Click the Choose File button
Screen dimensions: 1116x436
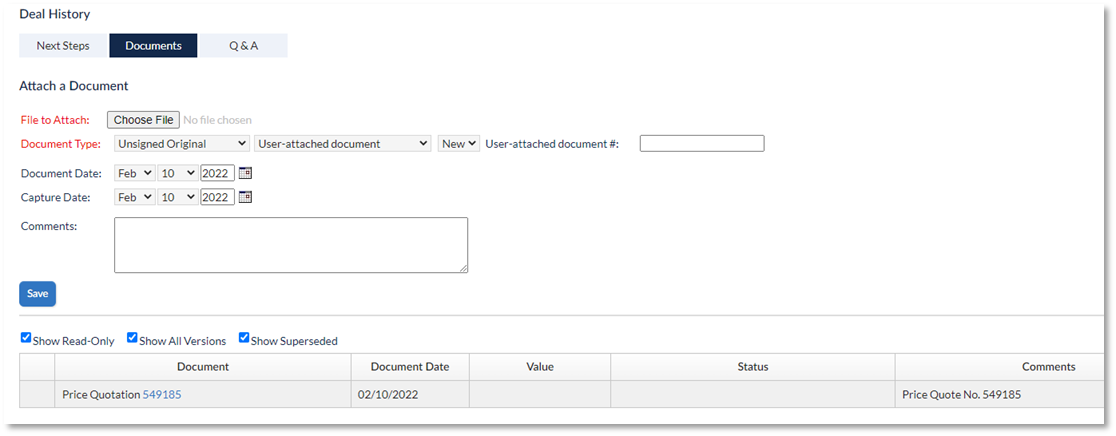(x=144, y=120)
